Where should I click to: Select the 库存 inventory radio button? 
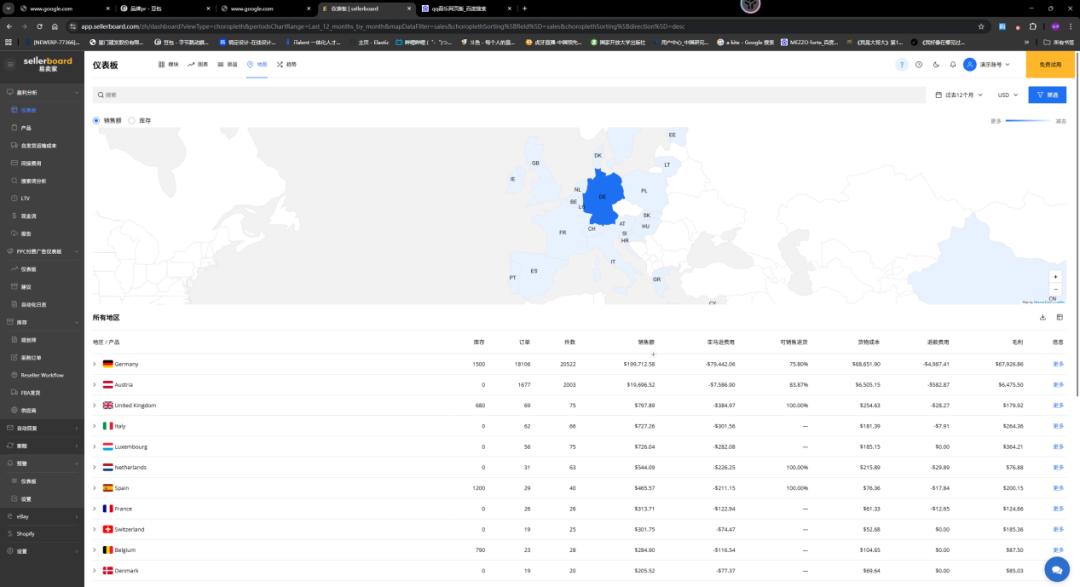132,121
